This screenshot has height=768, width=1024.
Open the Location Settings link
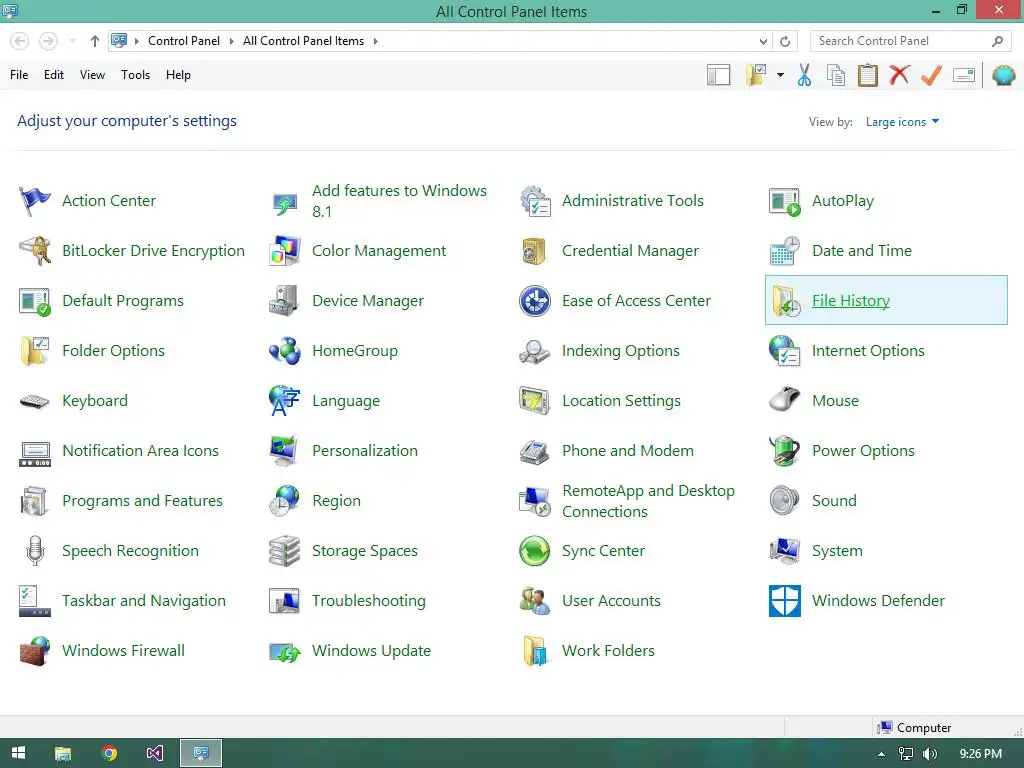click(x=621, y=401)
